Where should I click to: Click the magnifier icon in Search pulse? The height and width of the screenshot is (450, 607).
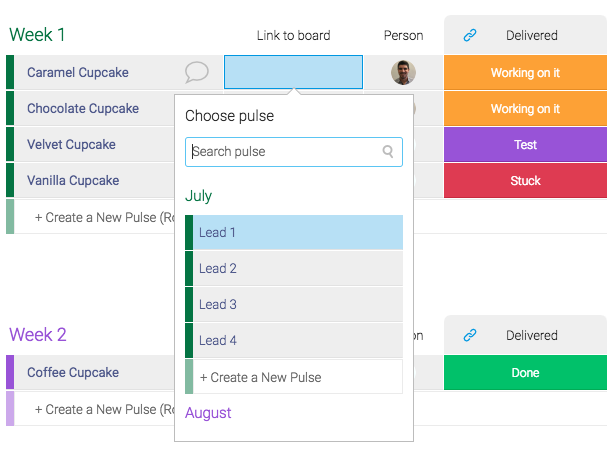(388, 151)
